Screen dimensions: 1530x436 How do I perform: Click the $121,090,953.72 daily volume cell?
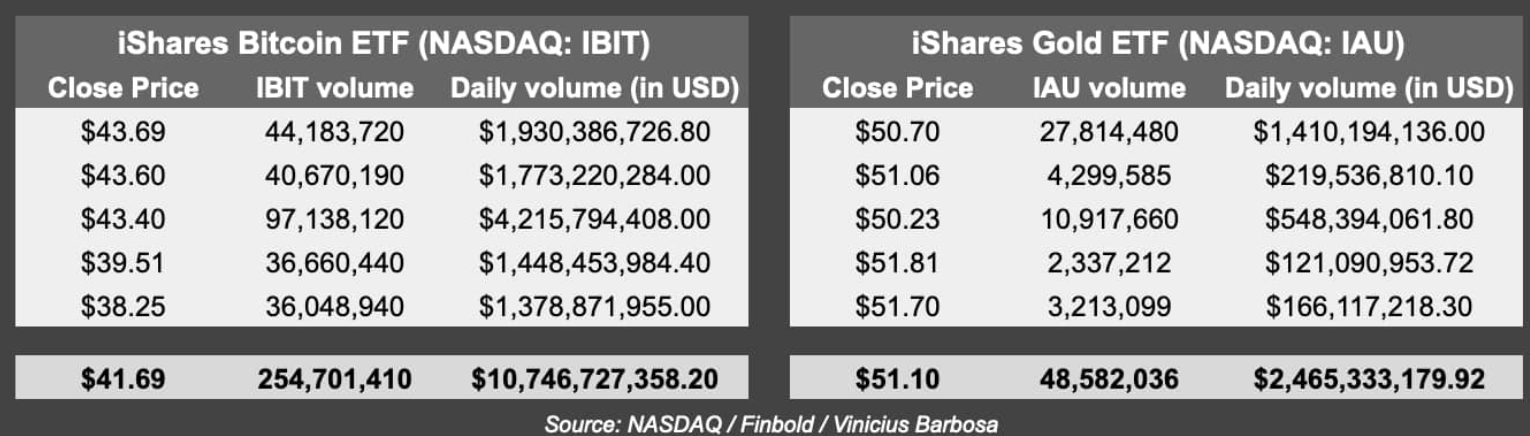[x=1369, y=262]
